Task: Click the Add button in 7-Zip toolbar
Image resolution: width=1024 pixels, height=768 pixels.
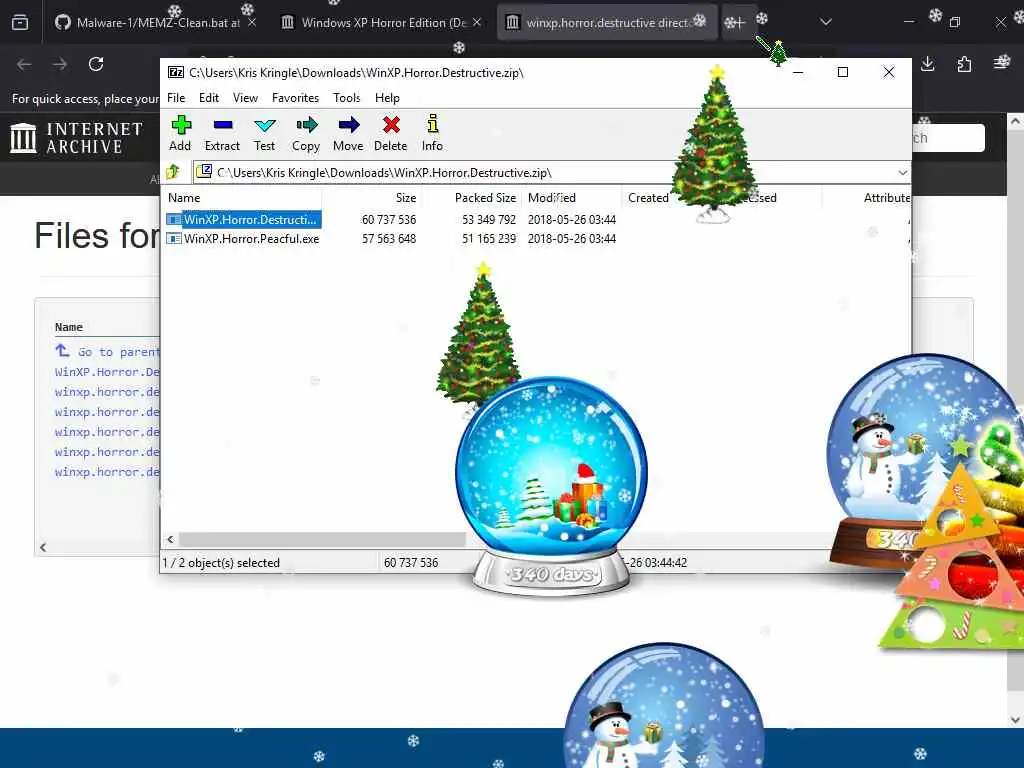Action: (180, 134)
